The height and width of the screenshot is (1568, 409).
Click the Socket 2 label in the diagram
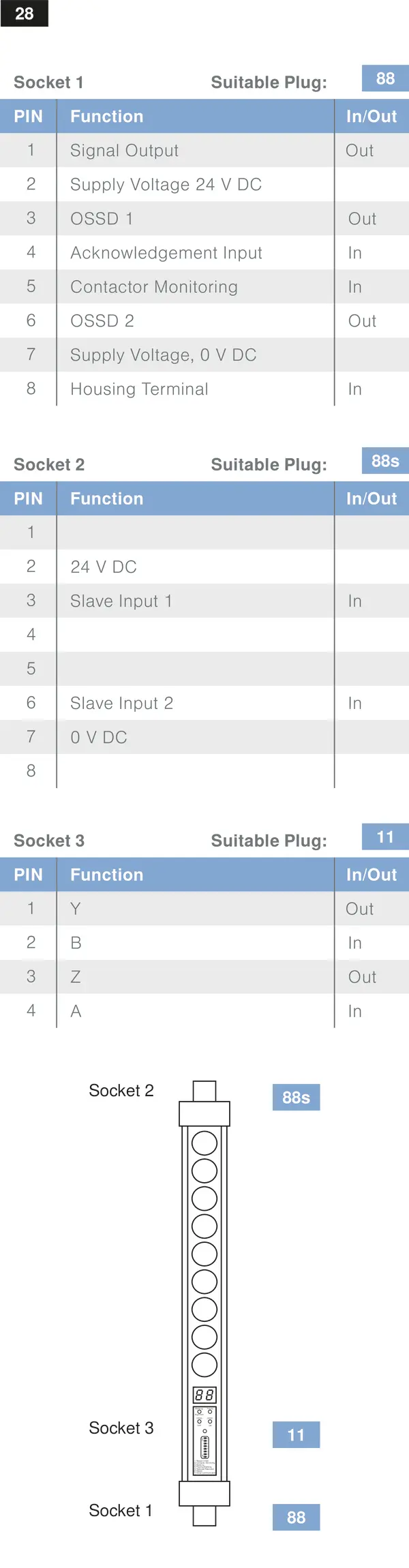pos(121,1091)
